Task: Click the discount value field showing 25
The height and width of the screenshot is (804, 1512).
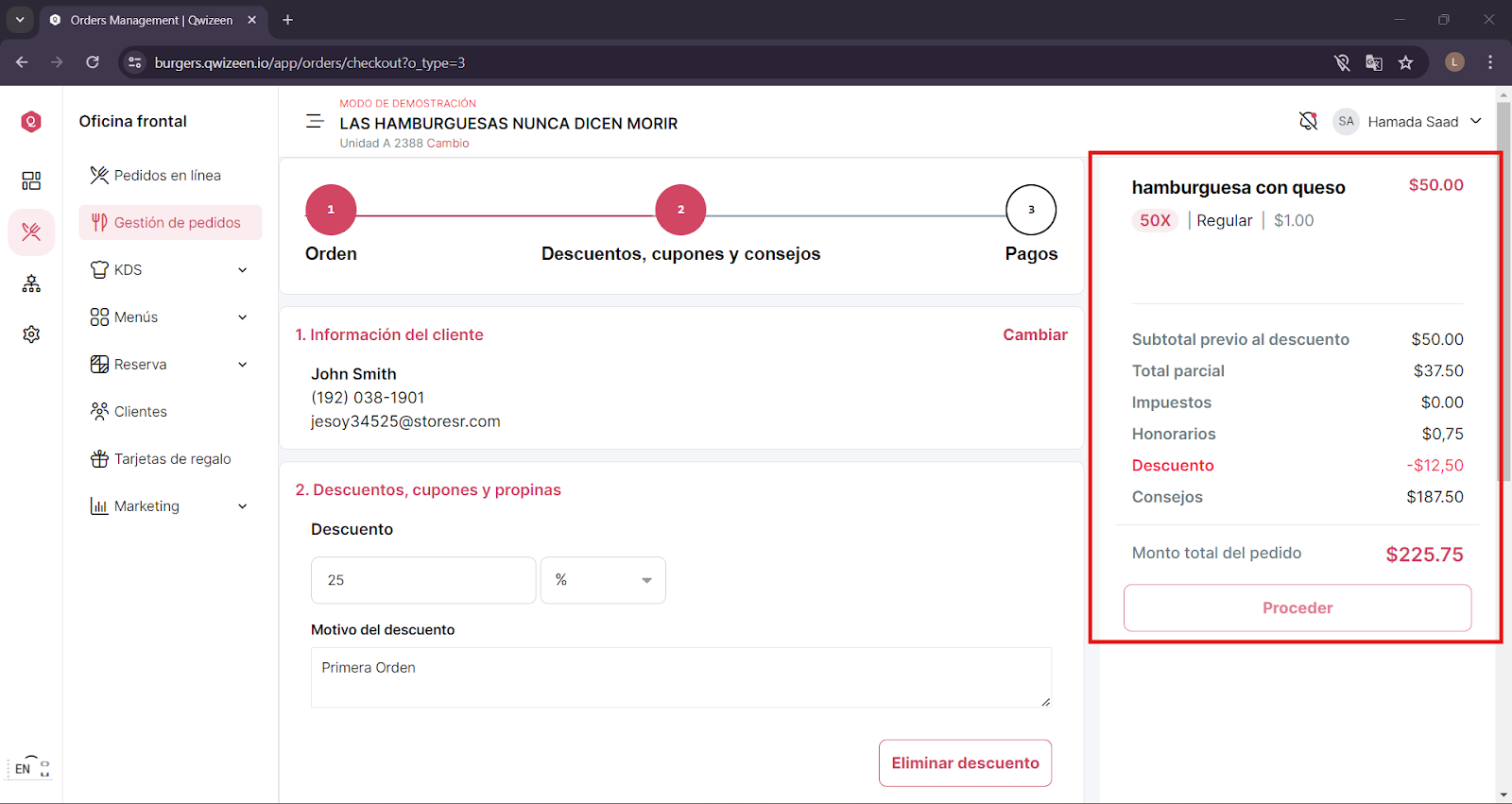Action: (423, 580)
